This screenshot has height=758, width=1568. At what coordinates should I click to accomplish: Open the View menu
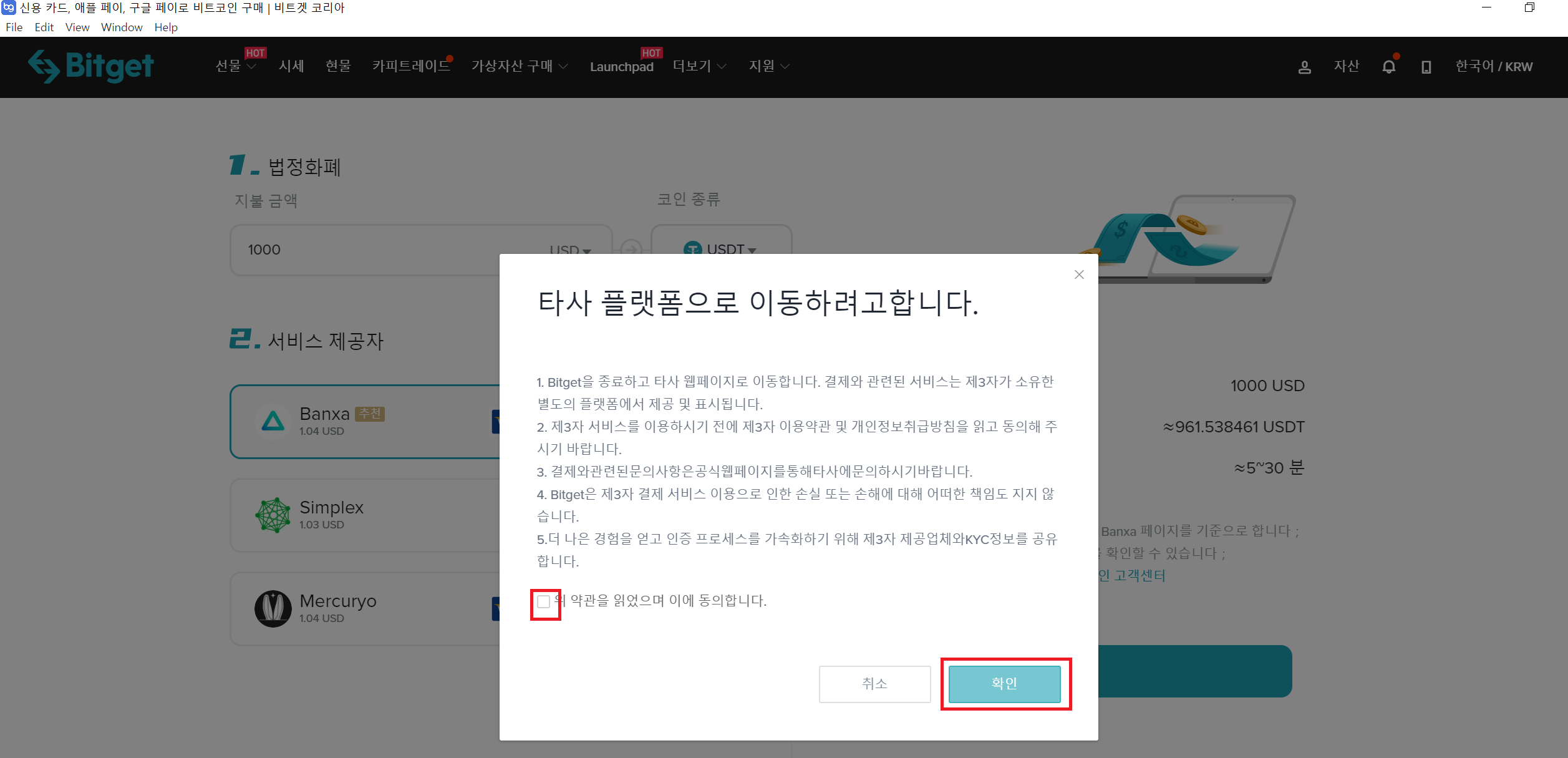77,27
